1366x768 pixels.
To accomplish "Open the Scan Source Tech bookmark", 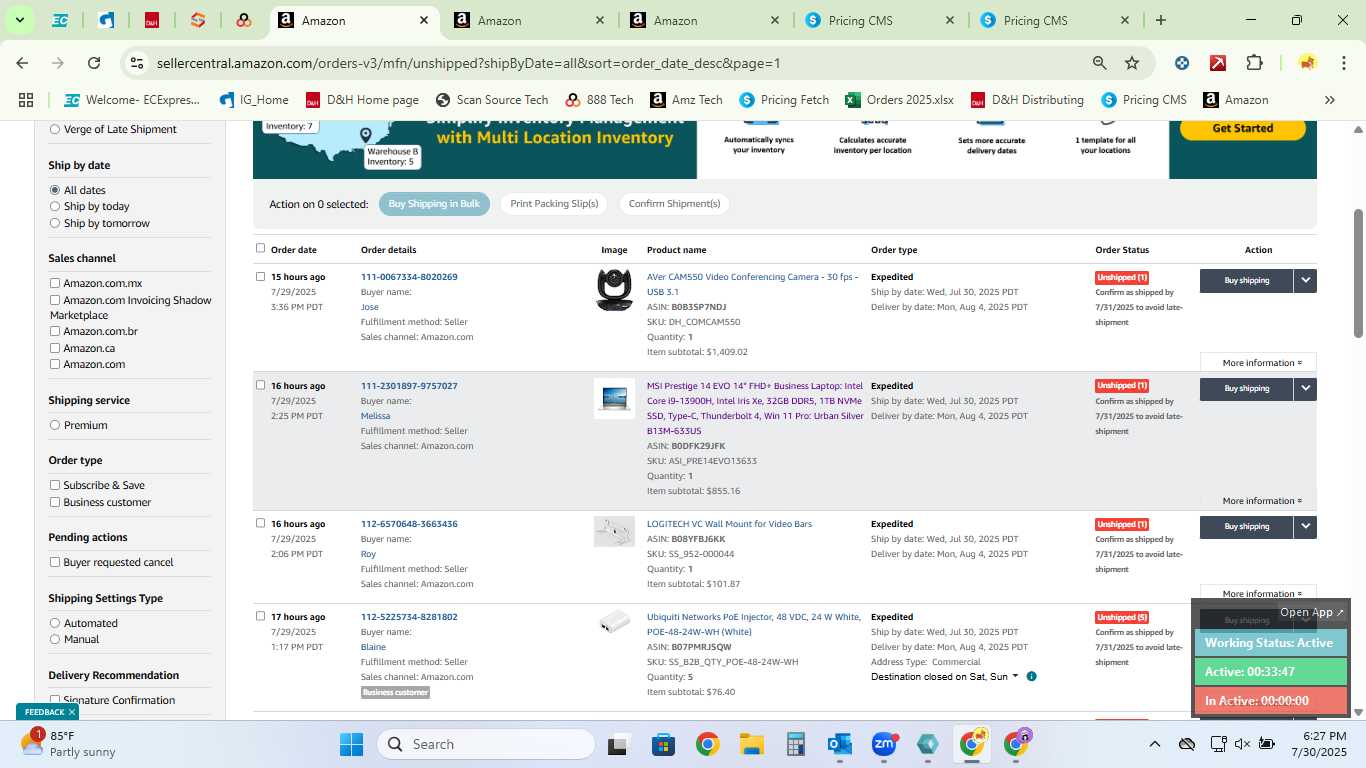I will tap(492, 100).
